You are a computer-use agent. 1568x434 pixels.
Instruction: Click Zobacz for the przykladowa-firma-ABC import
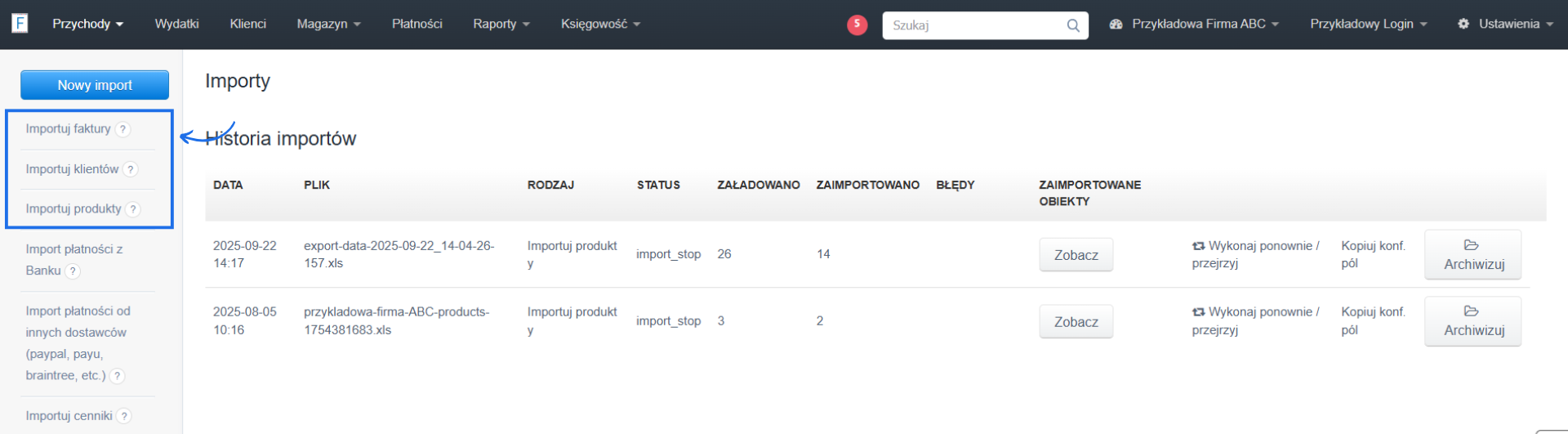tap(1076, 322)
